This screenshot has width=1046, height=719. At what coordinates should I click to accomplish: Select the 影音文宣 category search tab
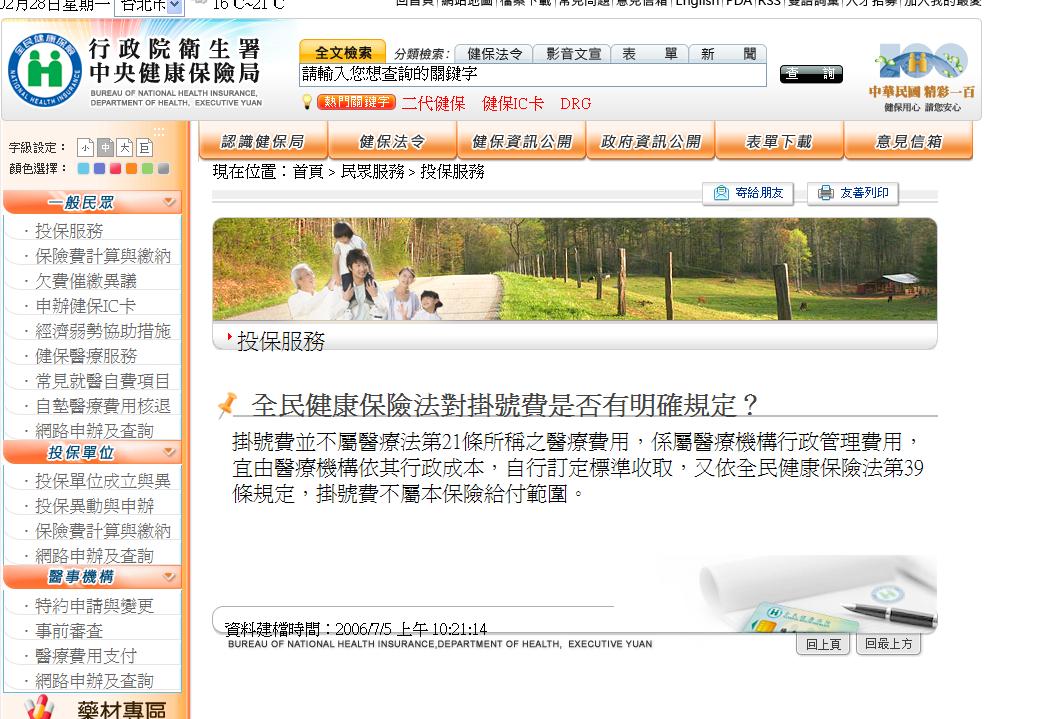[x=573, y=54]
